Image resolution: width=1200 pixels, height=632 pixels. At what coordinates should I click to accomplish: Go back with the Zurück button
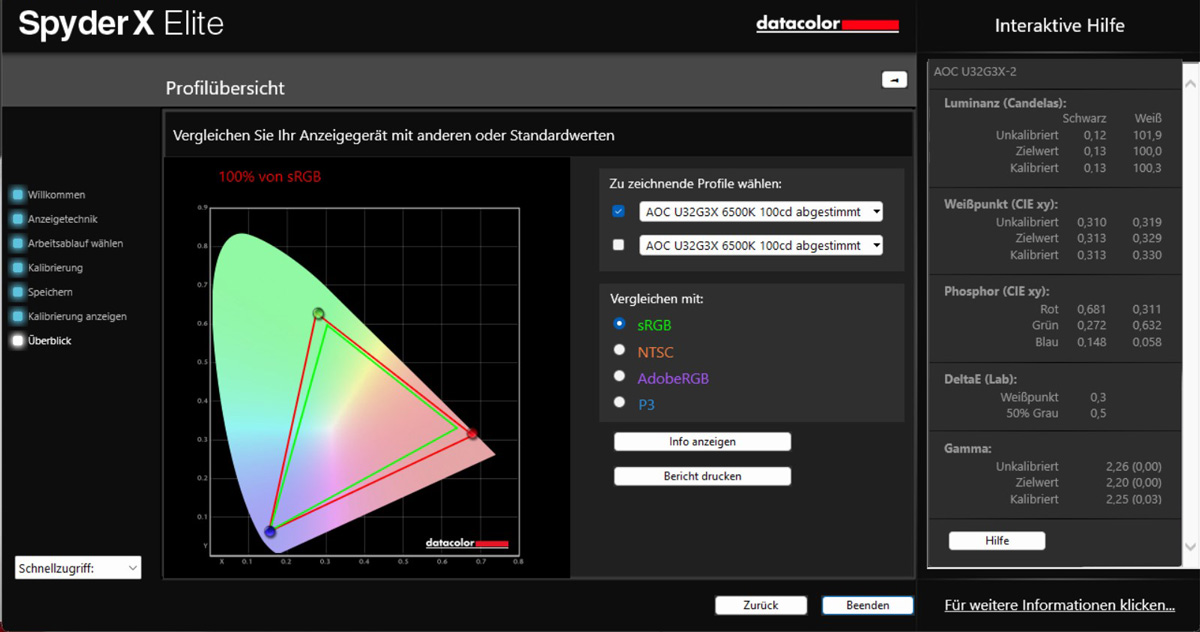(x=761, y=605)
